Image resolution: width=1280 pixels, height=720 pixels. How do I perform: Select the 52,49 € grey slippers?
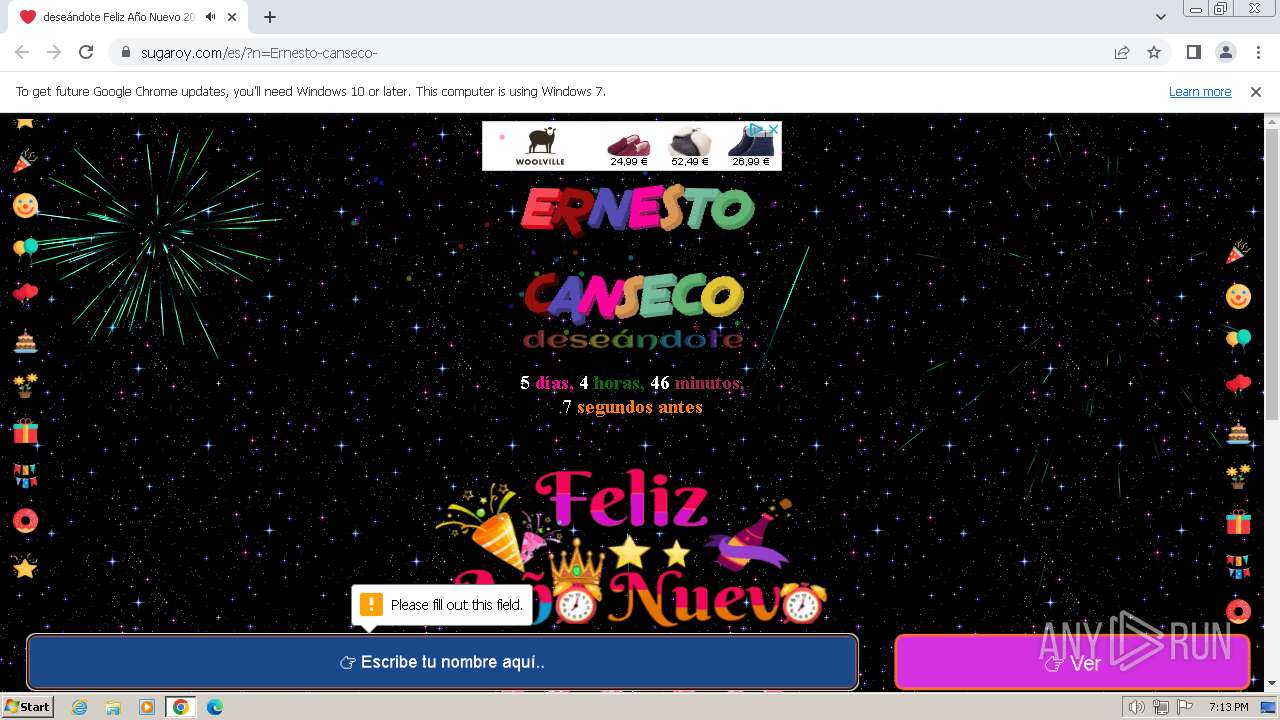click(690, 147)
